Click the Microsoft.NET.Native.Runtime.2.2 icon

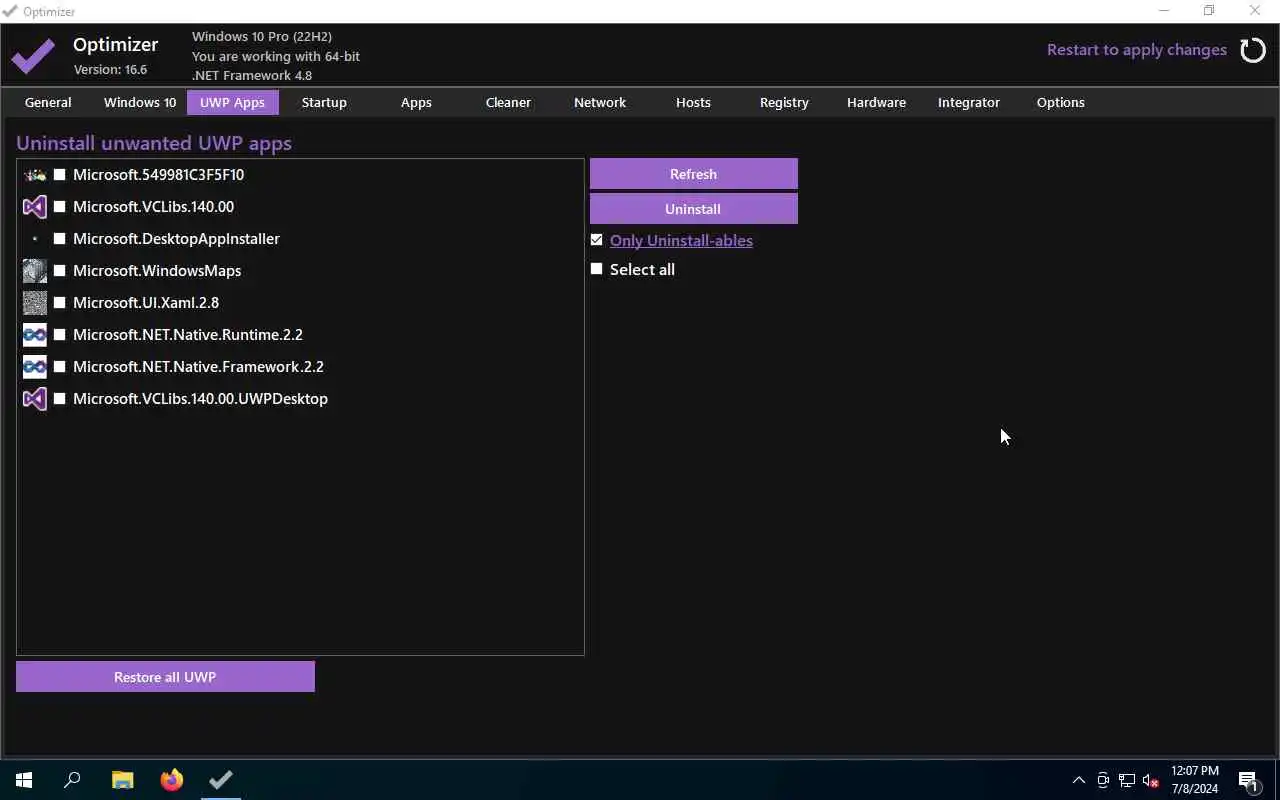tap(35, 335)
